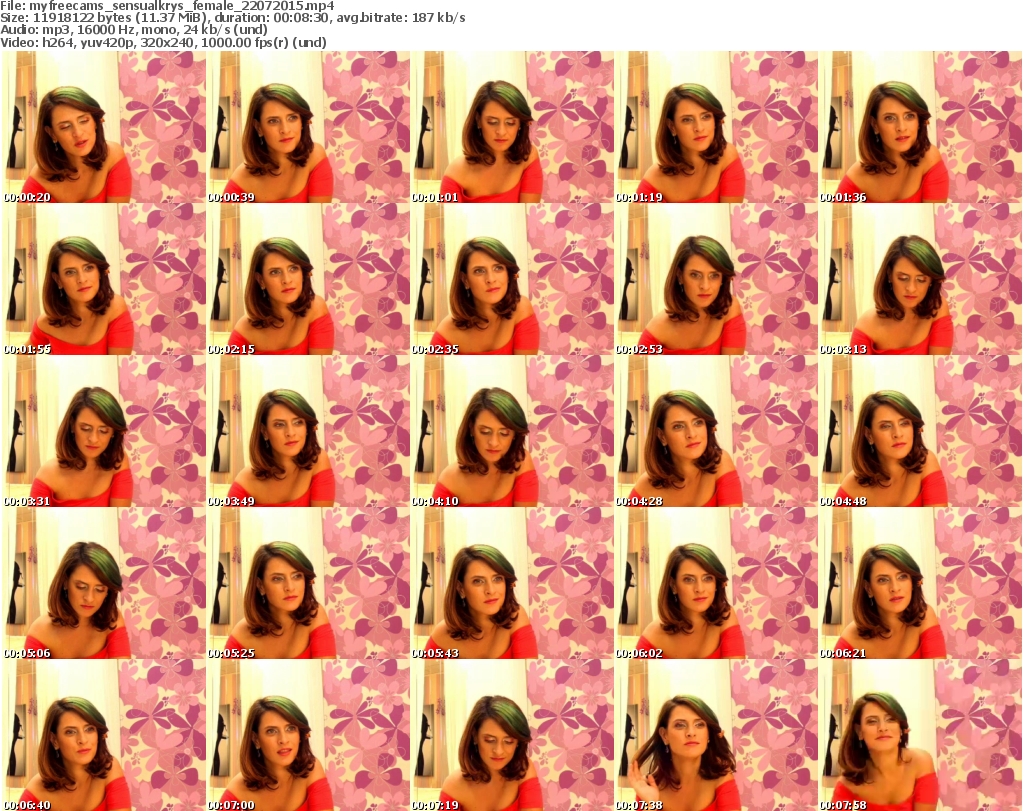Open the thumbnail marked 00:02:15

pos(308,279)
